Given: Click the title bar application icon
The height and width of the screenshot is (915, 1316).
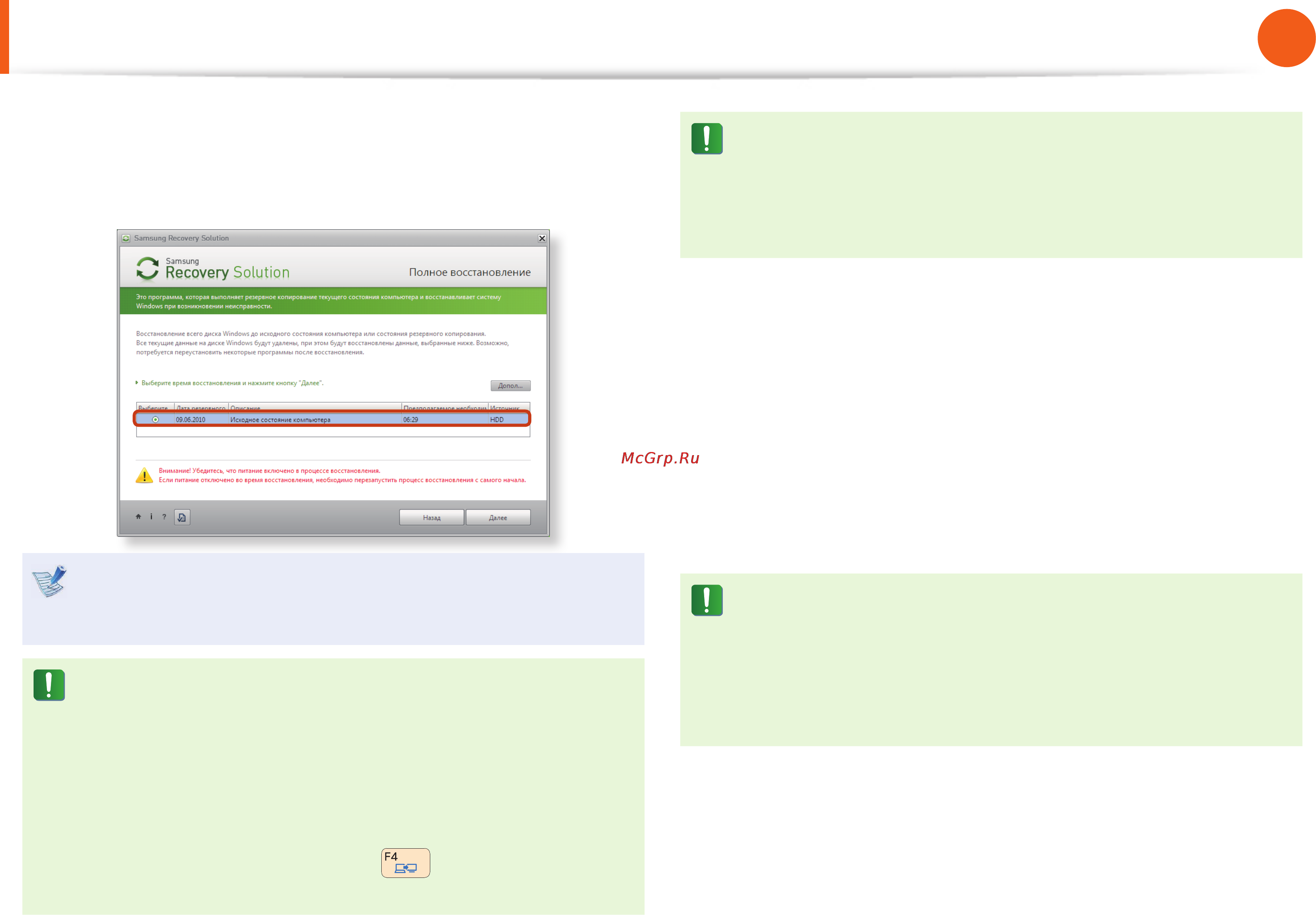Looking at the screenshot, I should click(x=126, y=238).
